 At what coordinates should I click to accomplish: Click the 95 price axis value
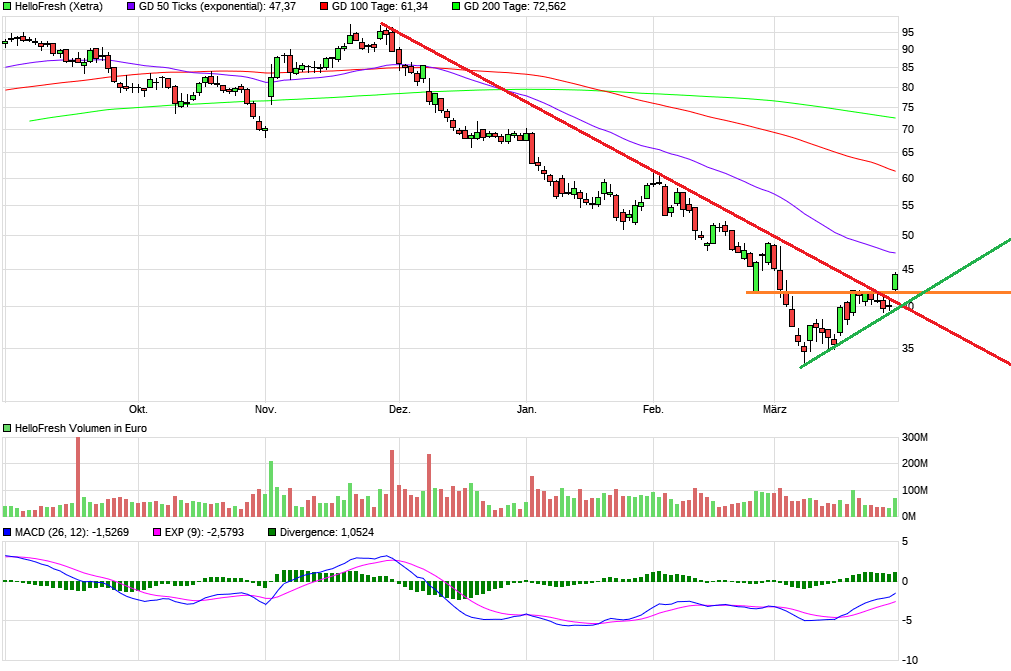(908, 32)
